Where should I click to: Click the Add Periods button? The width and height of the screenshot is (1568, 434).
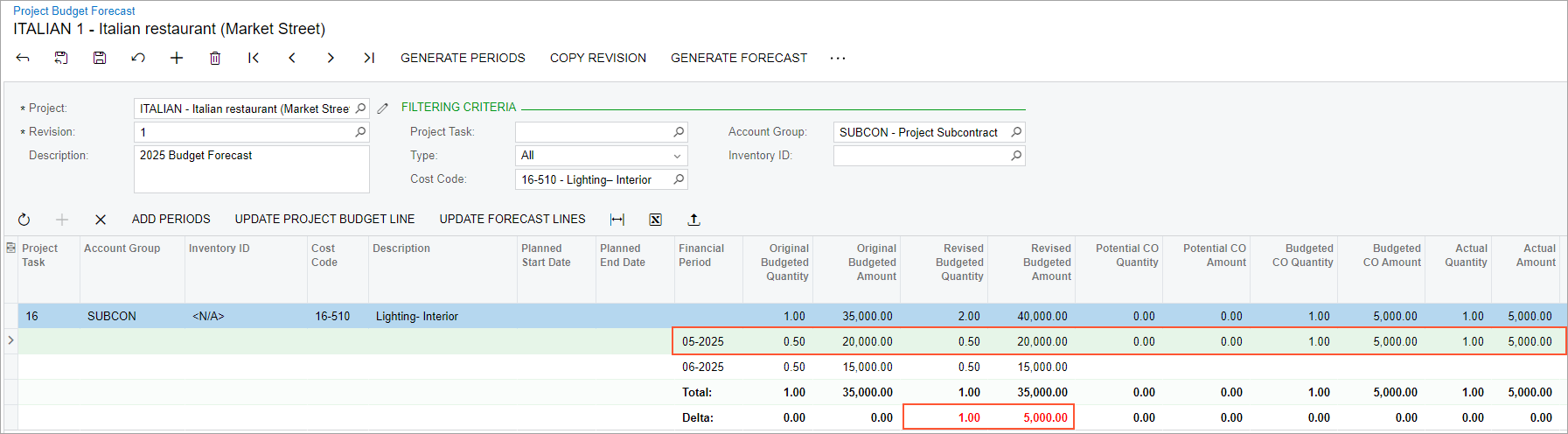coord(171,219)
